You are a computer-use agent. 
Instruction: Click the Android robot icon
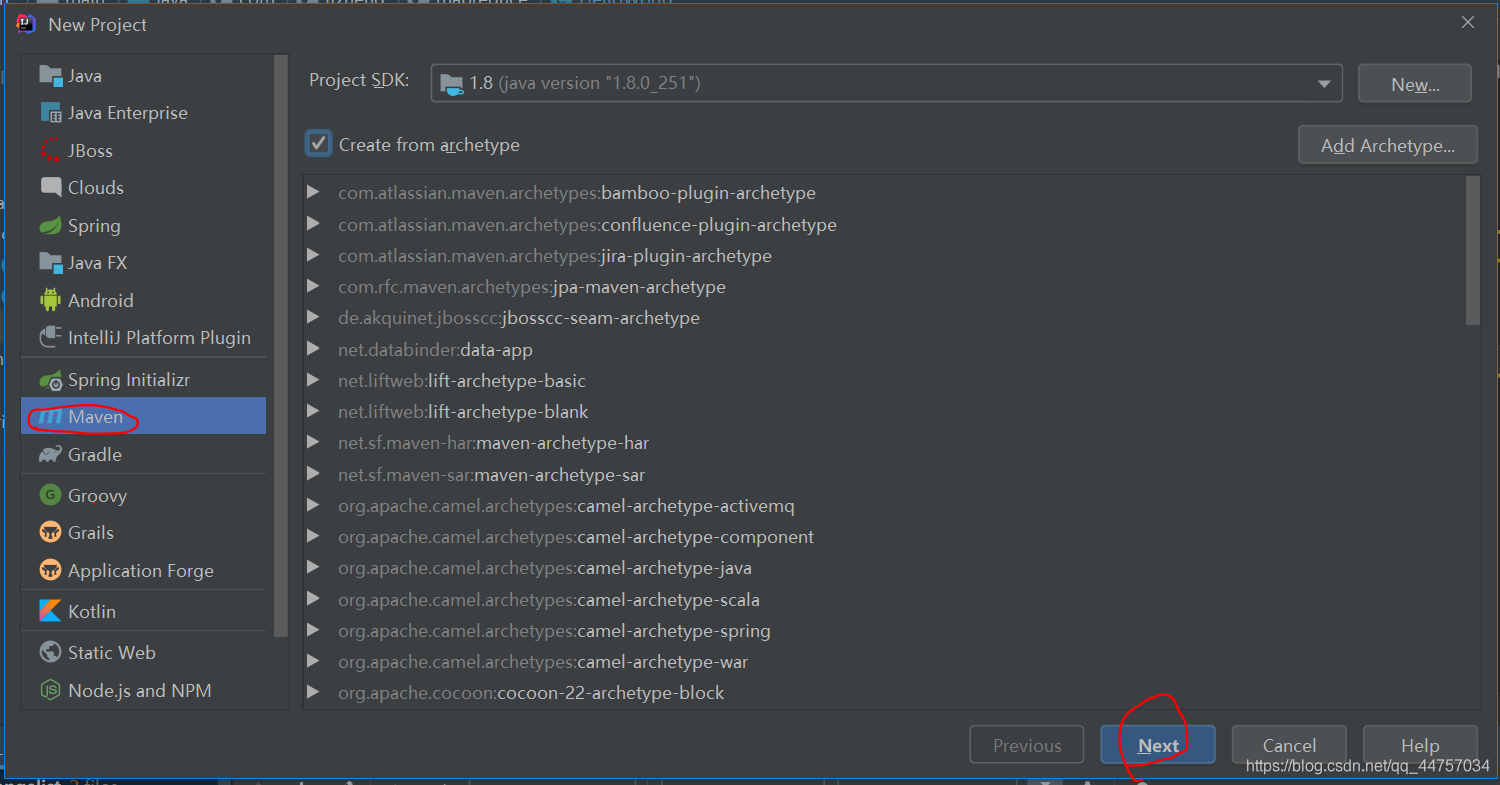tap(50, 300)
